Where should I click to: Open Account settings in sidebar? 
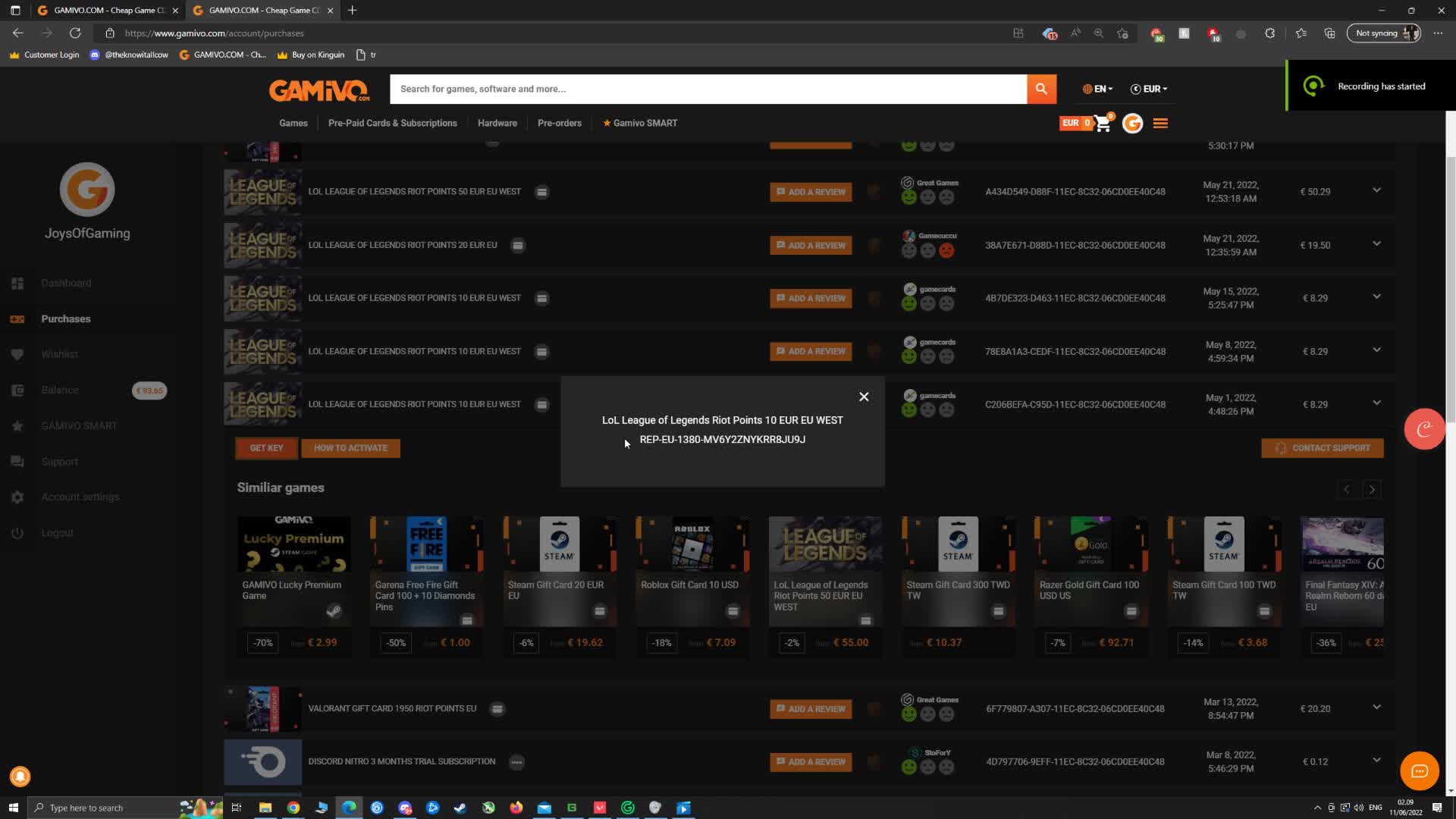pyautogui.click(x=80, y=497)
